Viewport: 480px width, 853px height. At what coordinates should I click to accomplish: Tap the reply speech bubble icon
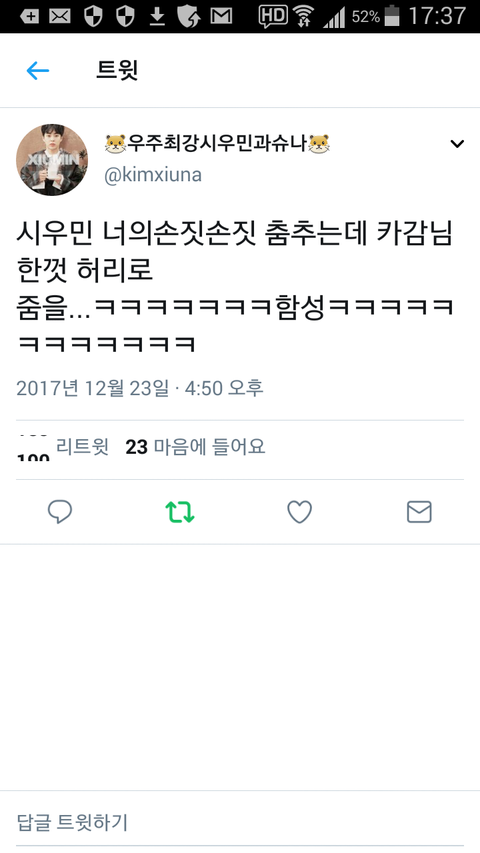[60, 512]
